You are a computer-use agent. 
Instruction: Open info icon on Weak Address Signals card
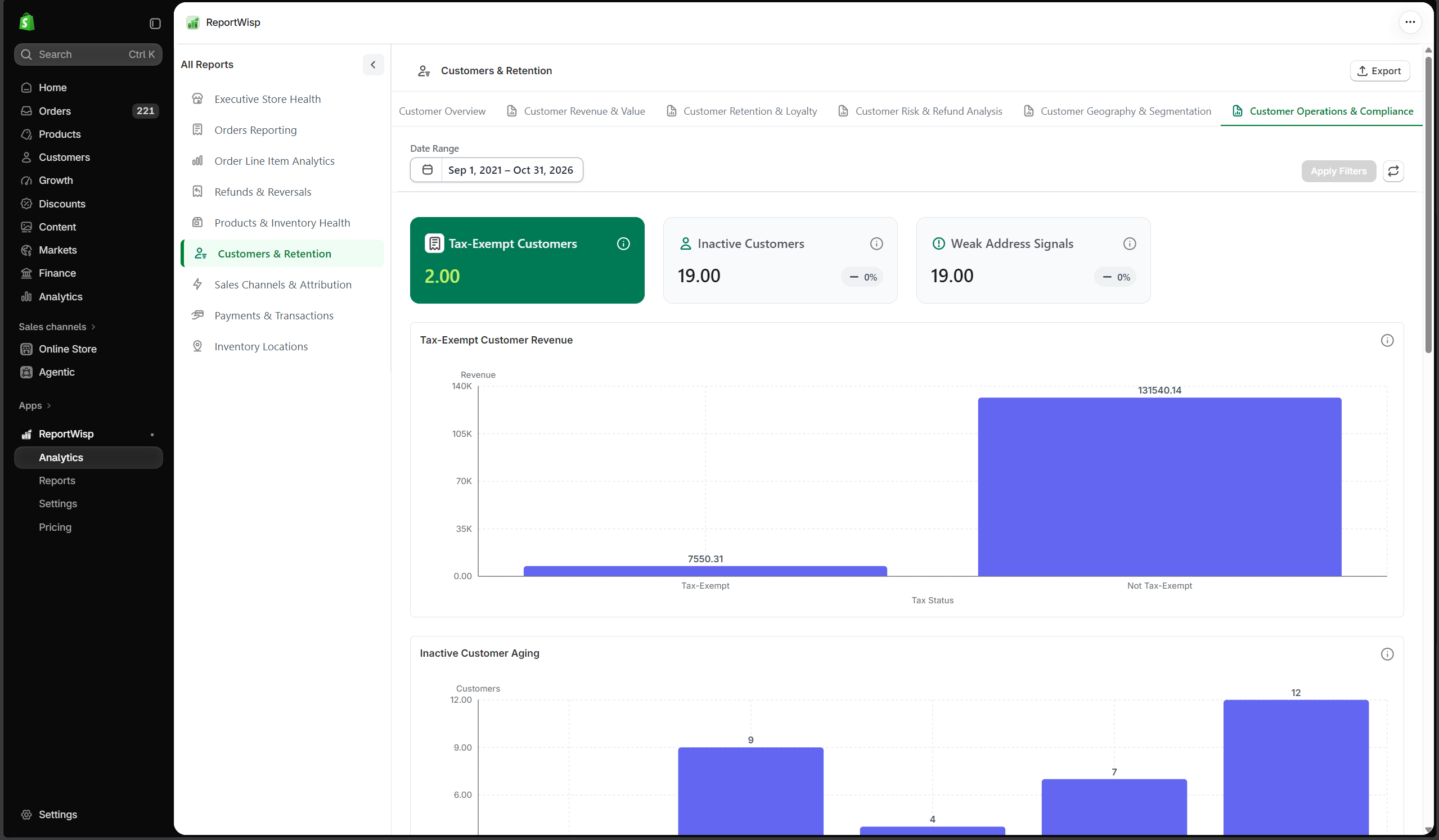click(1129, 243)
